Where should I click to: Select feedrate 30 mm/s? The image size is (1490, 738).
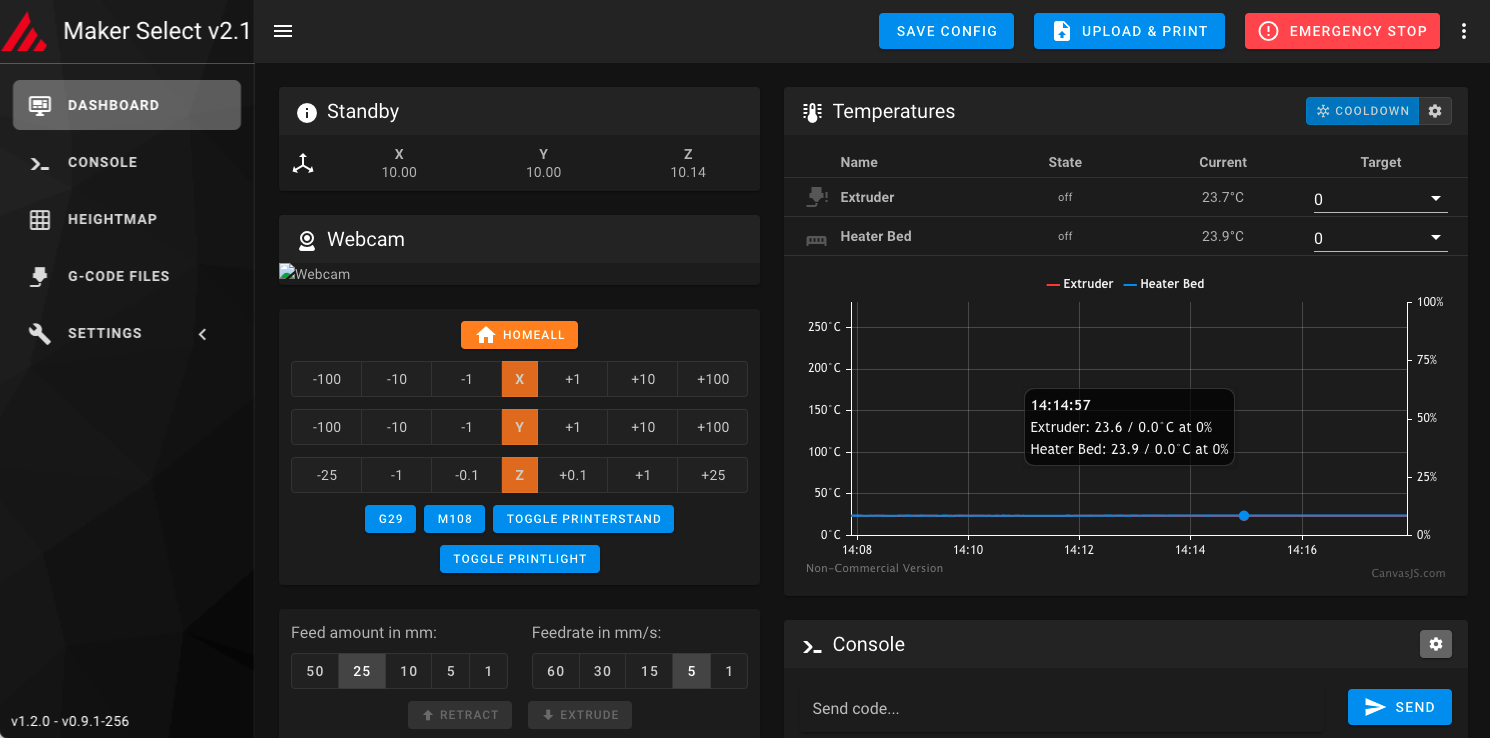(602, 671)
